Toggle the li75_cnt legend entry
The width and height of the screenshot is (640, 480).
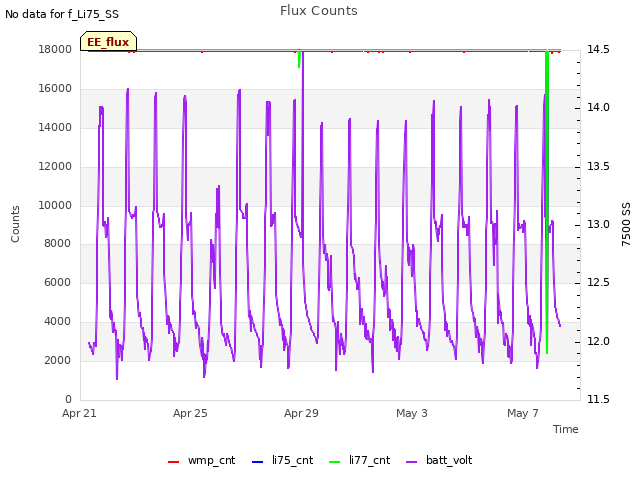[282, 460]
